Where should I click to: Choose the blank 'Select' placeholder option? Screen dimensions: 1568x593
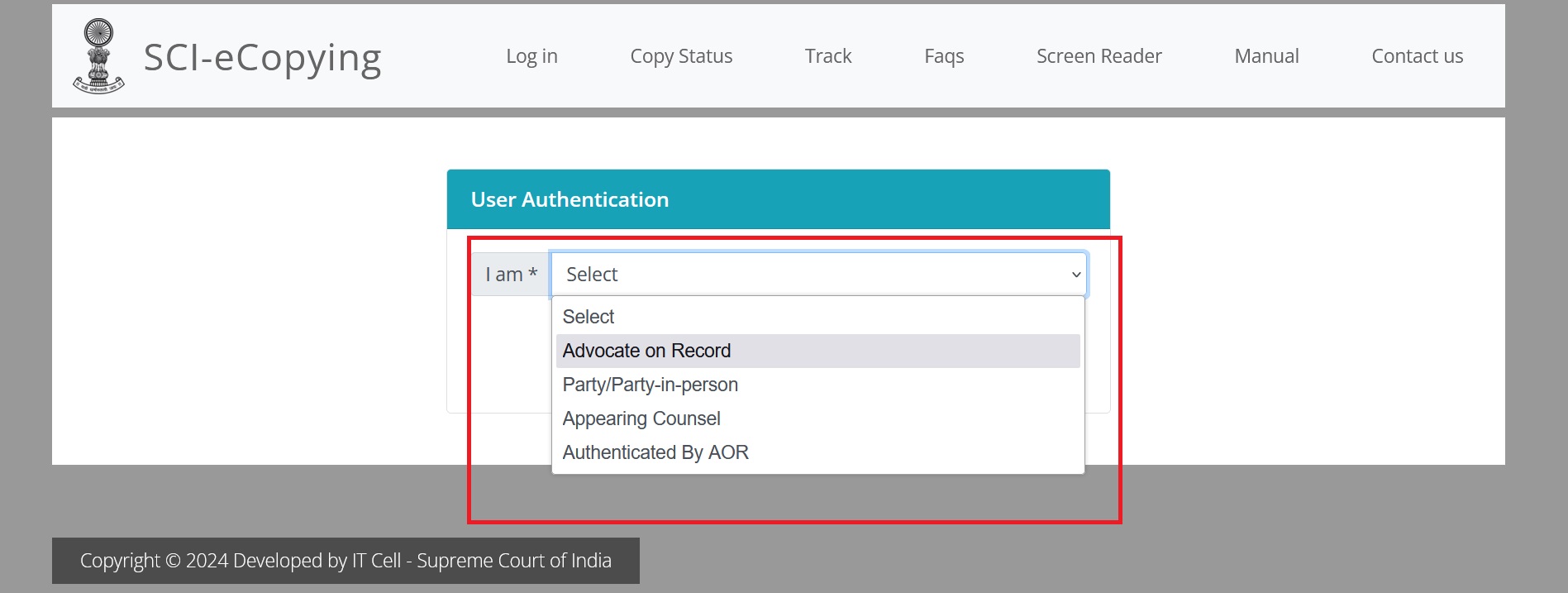[589, 317]
